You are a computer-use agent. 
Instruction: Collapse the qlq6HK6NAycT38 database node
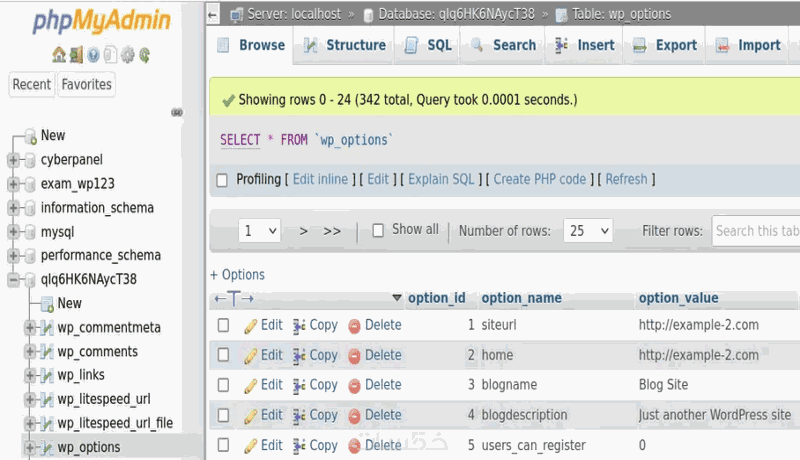(13, 279)
